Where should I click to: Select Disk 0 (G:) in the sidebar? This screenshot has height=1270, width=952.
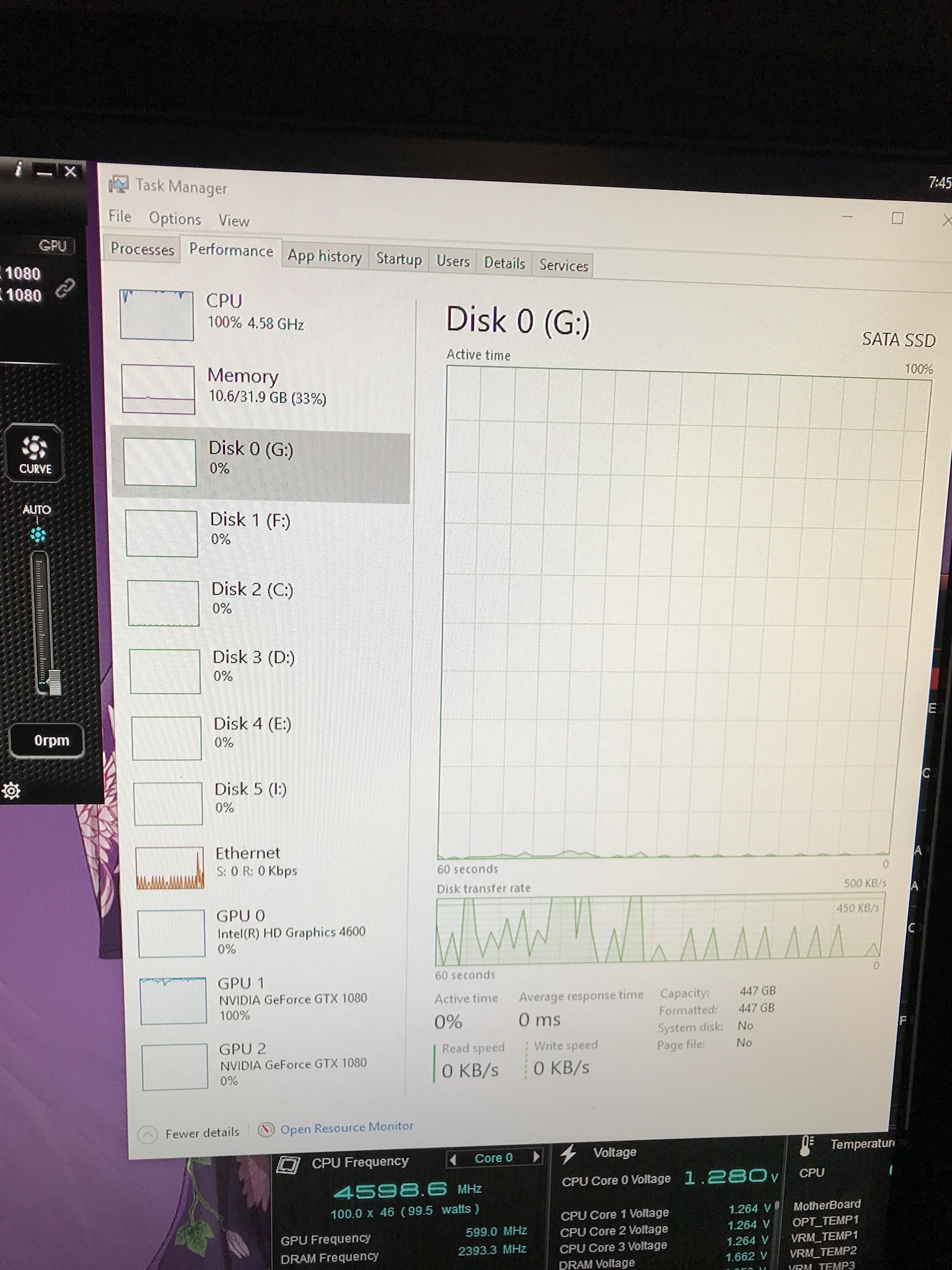261,466
